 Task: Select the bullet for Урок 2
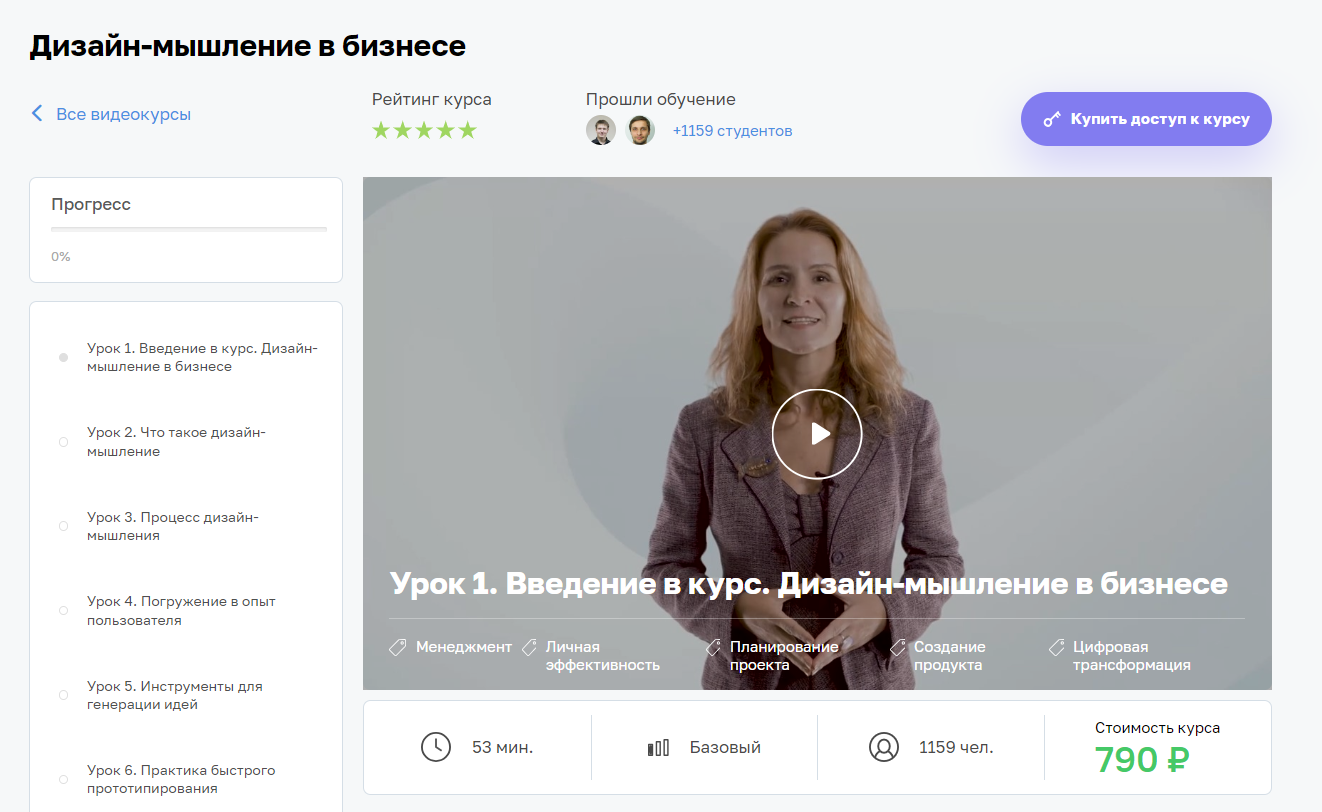64,442
